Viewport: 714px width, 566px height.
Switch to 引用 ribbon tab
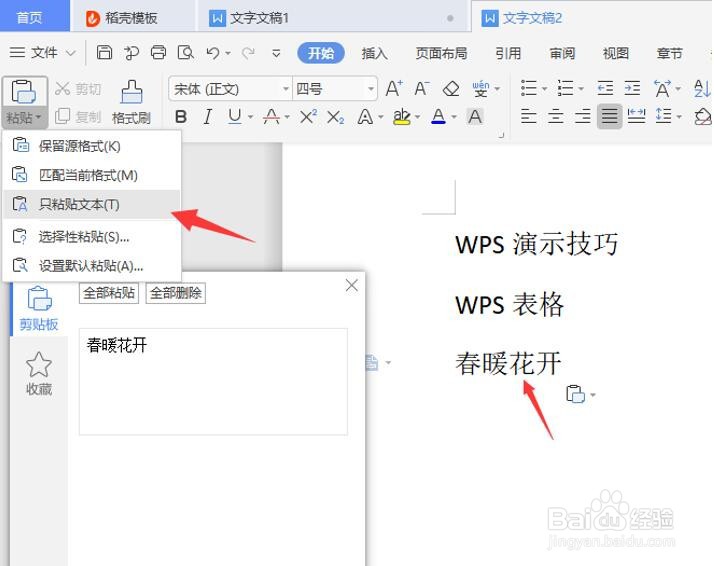tap(508, 53)
